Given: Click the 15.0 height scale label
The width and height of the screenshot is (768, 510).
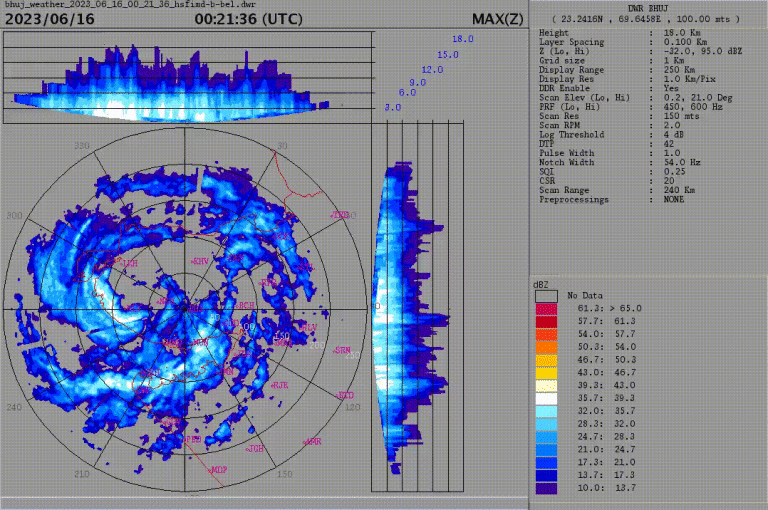Looking at the screenshot, I should click(x=448, y=55).
